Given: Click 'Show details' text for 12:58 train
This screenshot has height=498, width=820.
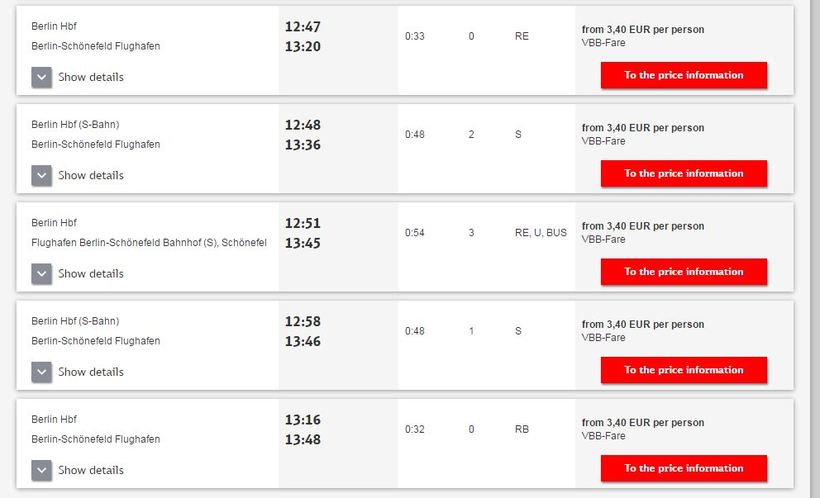Looking at the screenshot, I should click(x=91, y=372).
